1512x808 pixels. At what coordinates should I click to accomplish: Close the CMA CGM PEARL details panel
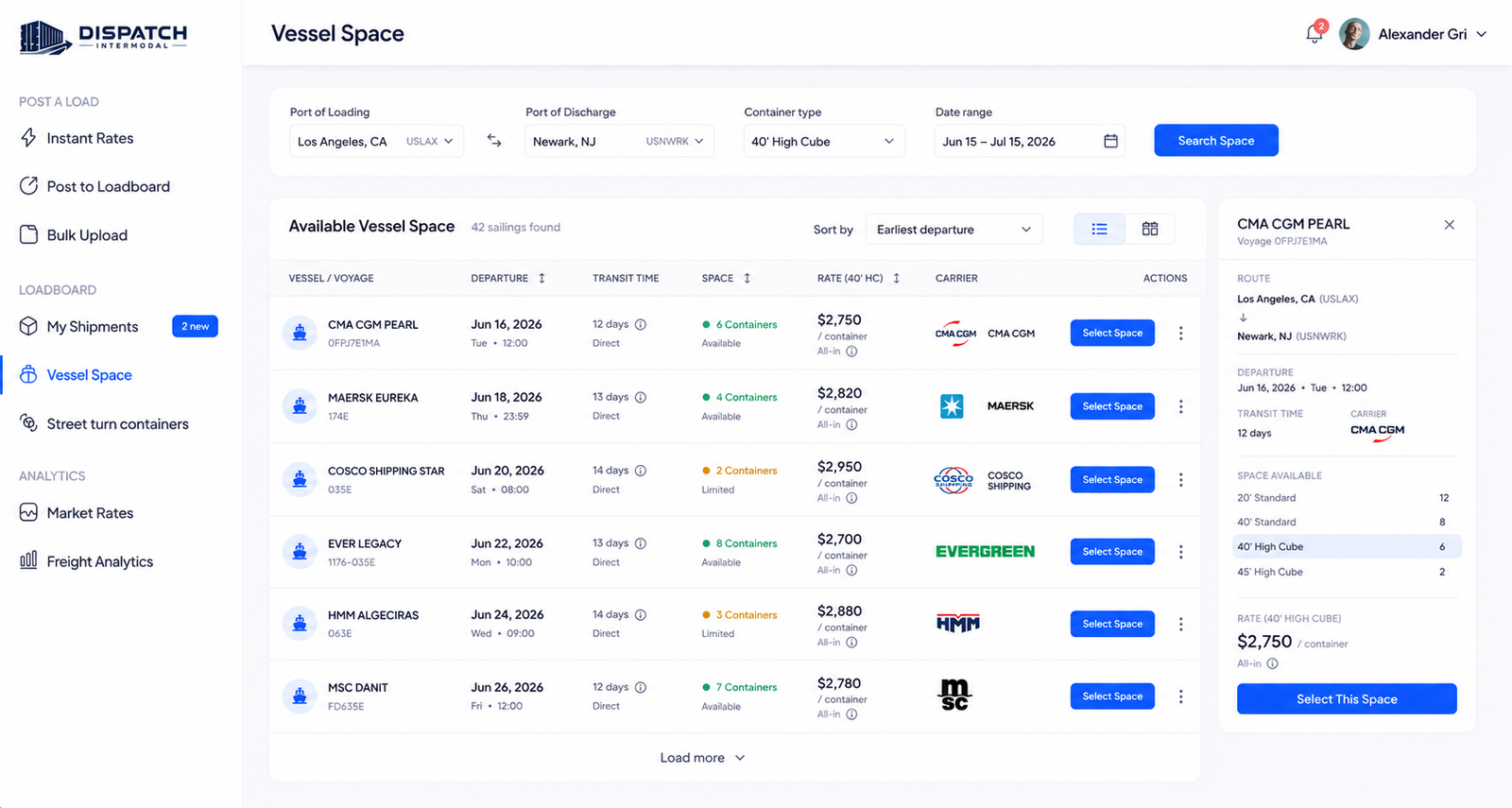click(x=1449, y=225)
